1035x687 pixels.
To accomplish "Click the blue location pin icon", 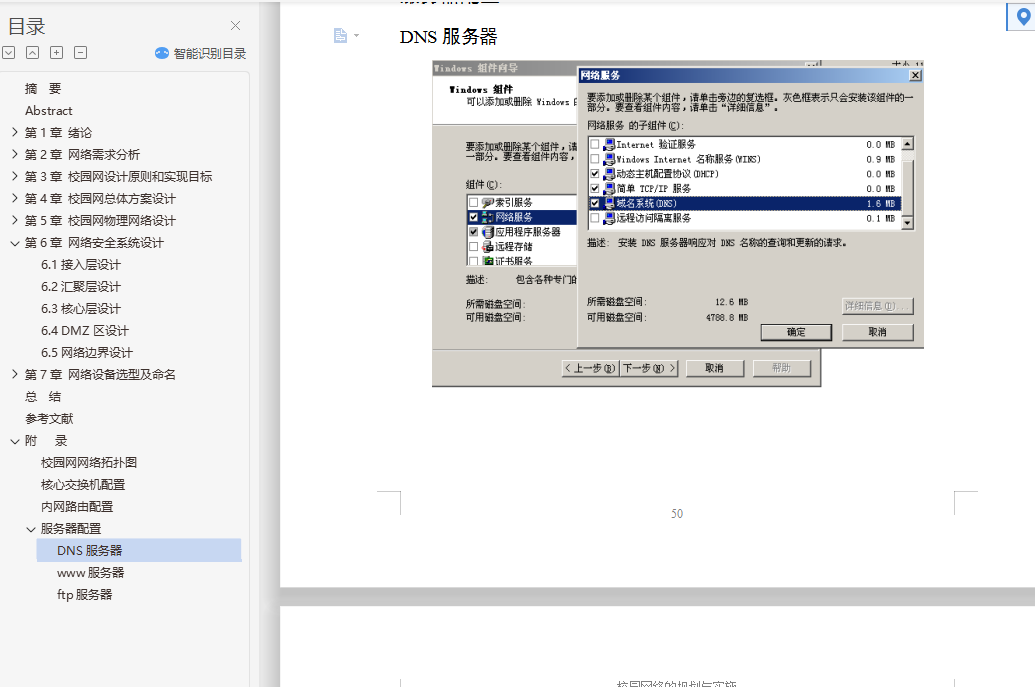I will (1022, 17).
